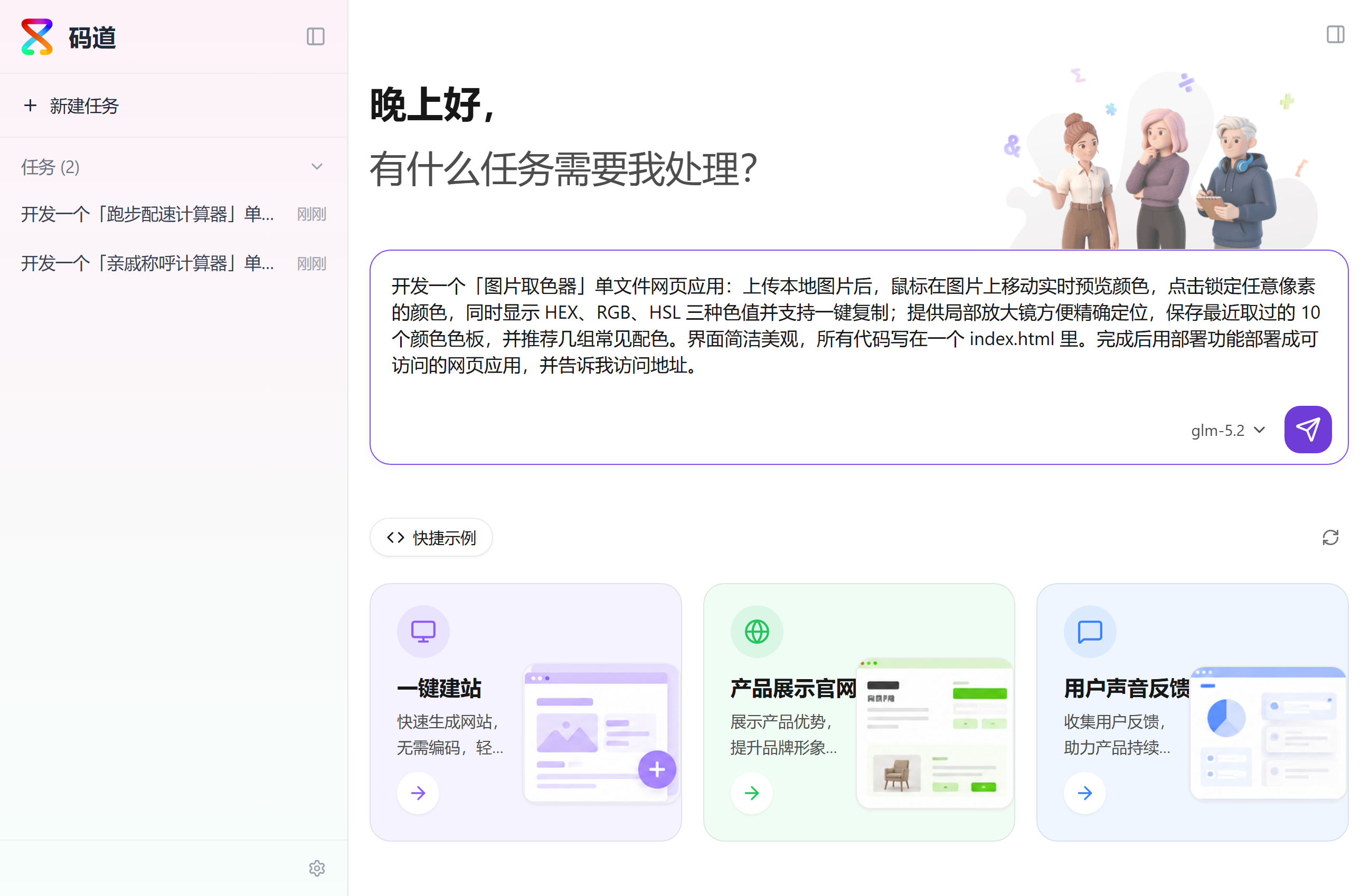Open 一键建站 example via arrow button

(418, 793)
